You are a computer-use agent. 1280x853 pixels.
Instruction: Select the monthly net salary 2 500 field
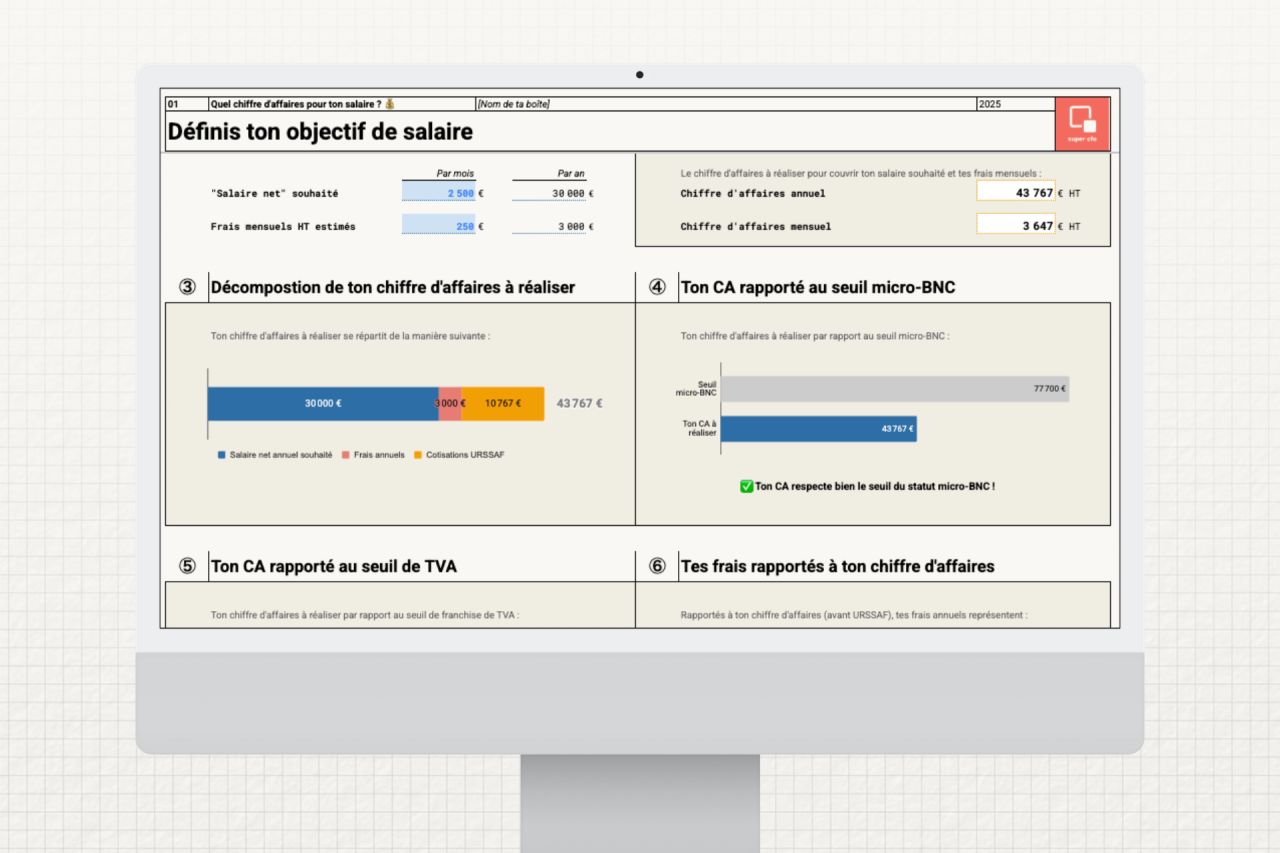click(438, 193)
